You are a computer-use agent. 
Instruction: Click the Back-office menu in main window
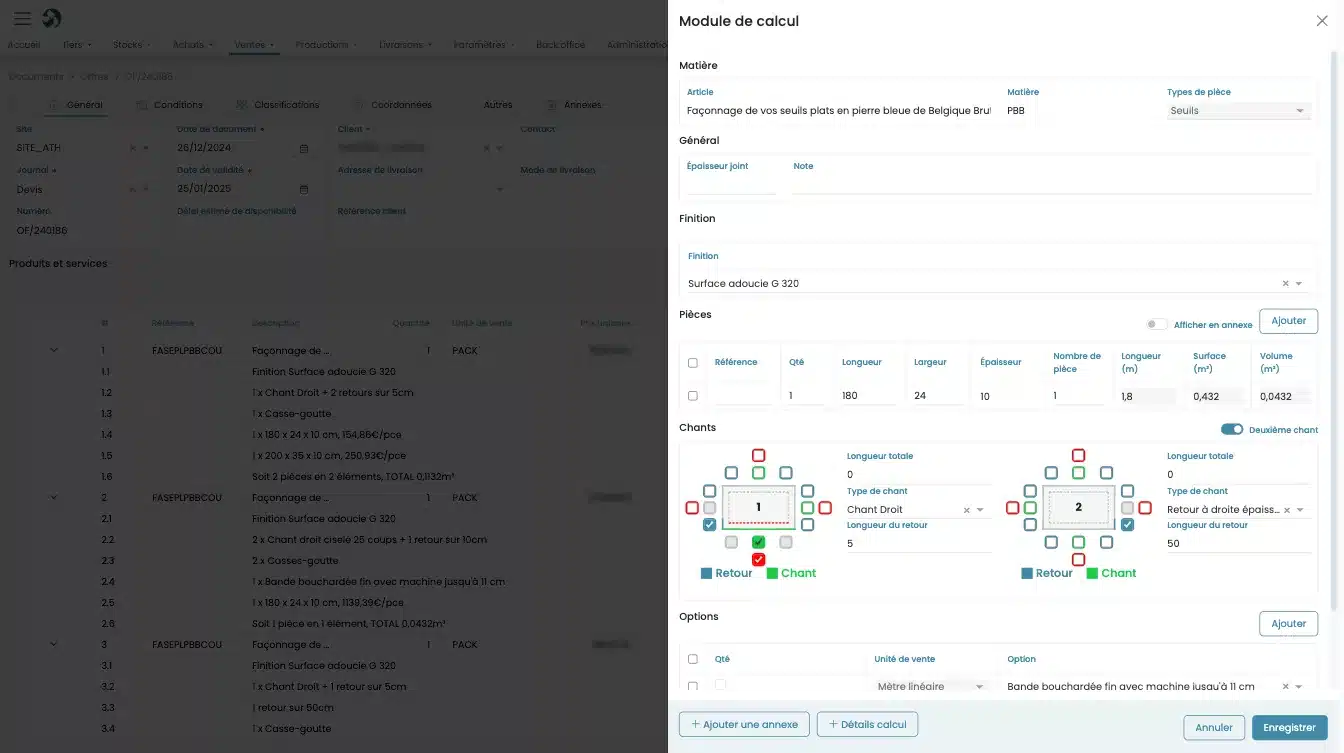pyautogui.click(x=560, y=45)
